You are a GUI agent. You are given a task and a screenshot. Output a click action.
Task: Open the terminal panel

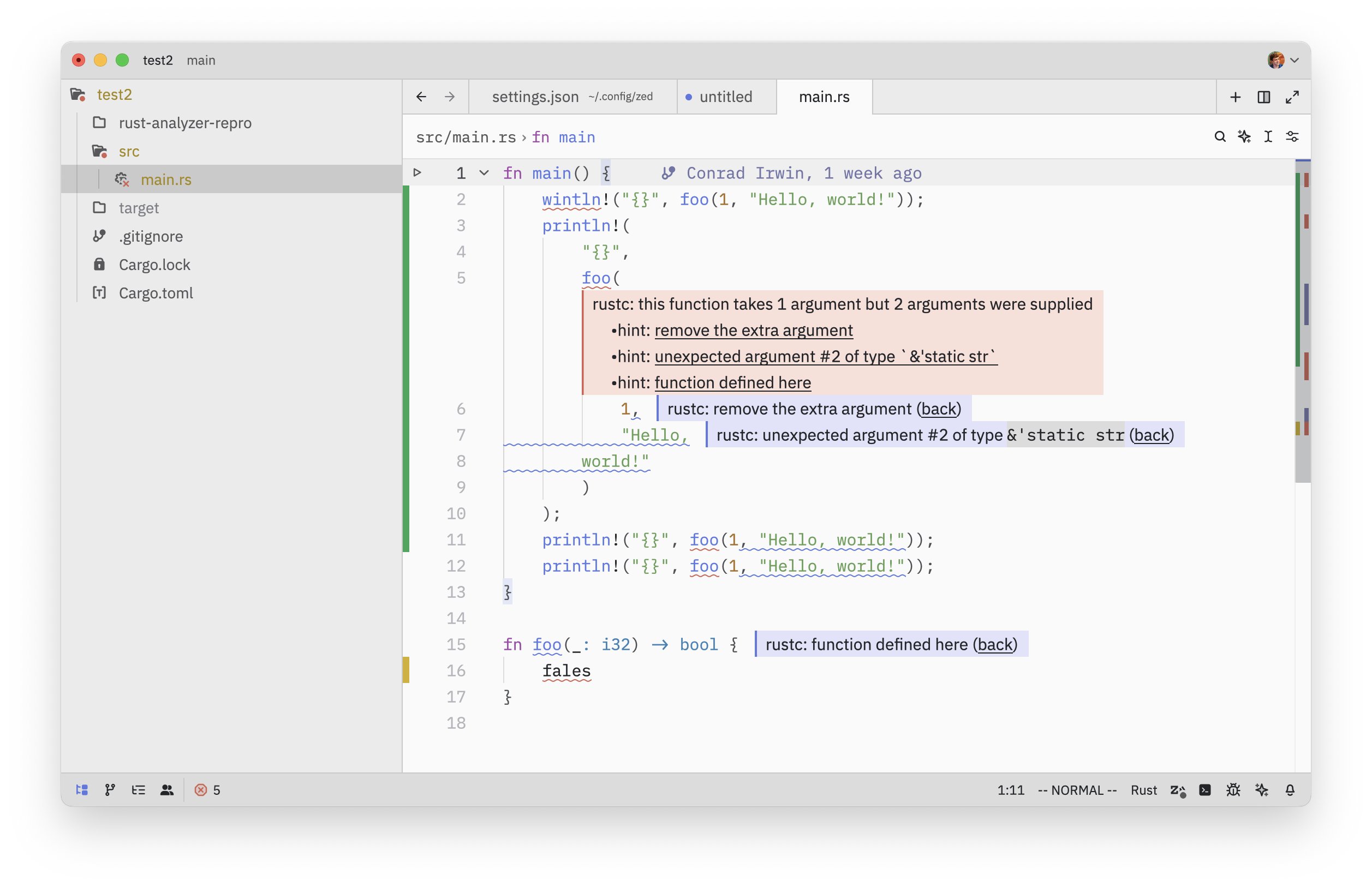coord(1204,790)
